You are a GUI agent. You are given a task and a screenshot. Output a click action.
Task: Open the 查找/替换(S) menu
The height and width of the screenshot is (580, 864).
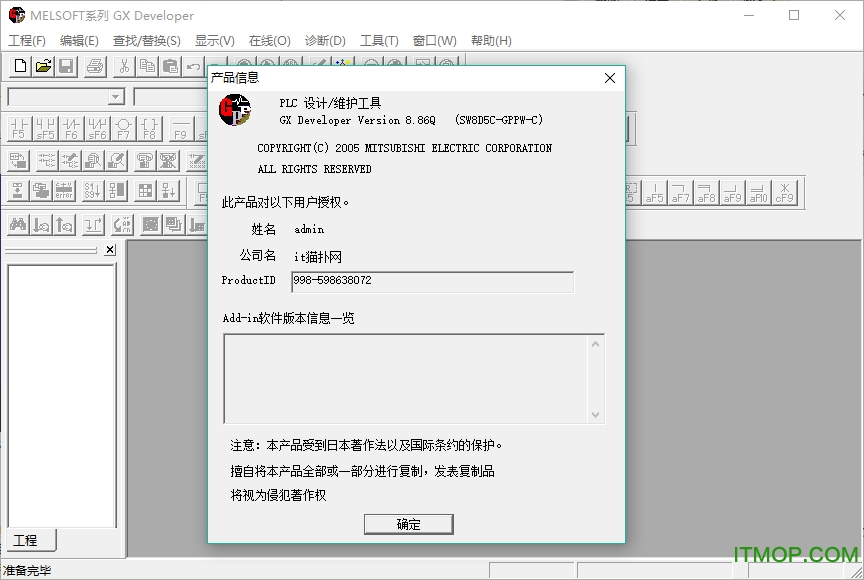coord(147,41)
